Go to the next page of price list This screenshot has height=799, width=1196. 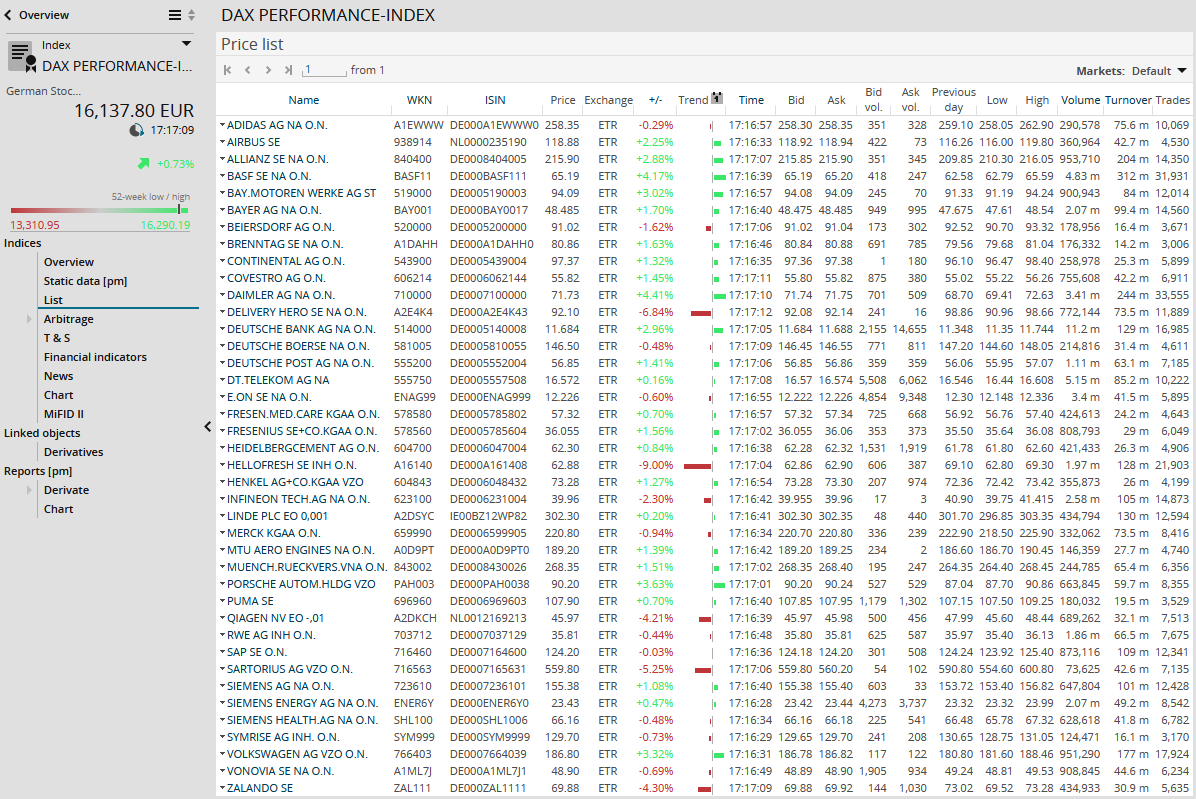click(268, 70)
